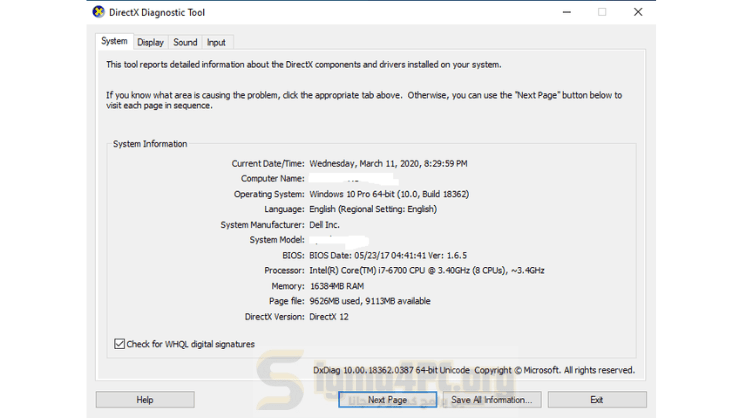Click the DirectX Diagnostic Tool title icon
The image size is (743, 418).
tap(99, 12)
